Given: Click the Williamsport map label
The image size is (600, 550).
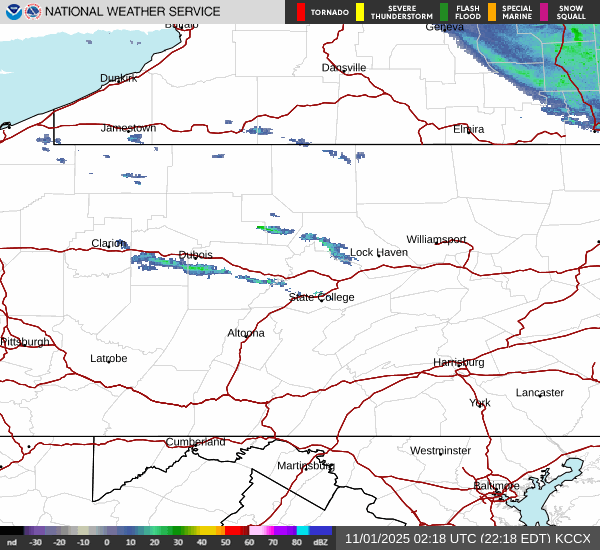Looking at the screenshot, I should coord(436,240).
